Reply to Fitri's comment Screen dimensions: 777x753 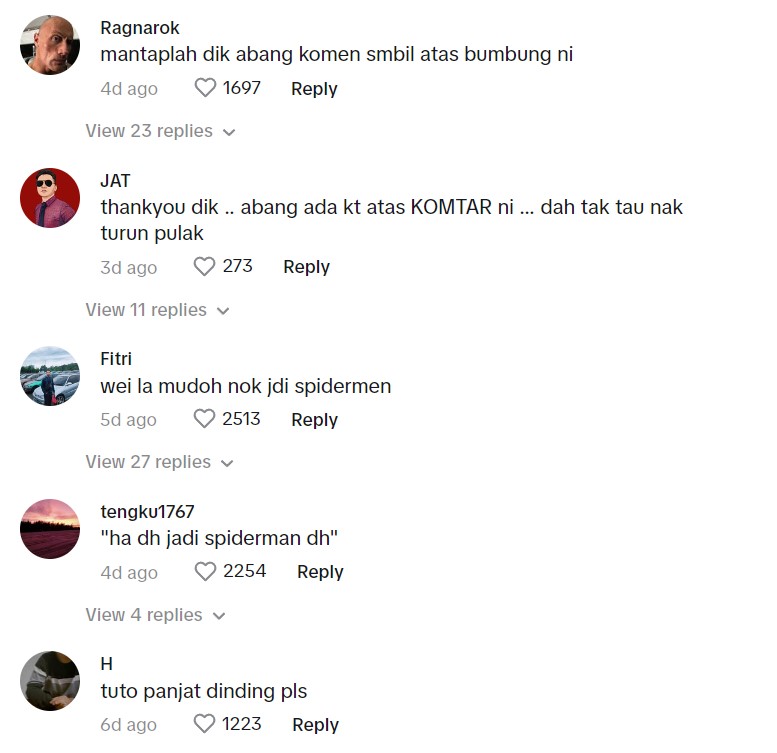[x=314, y=420]
